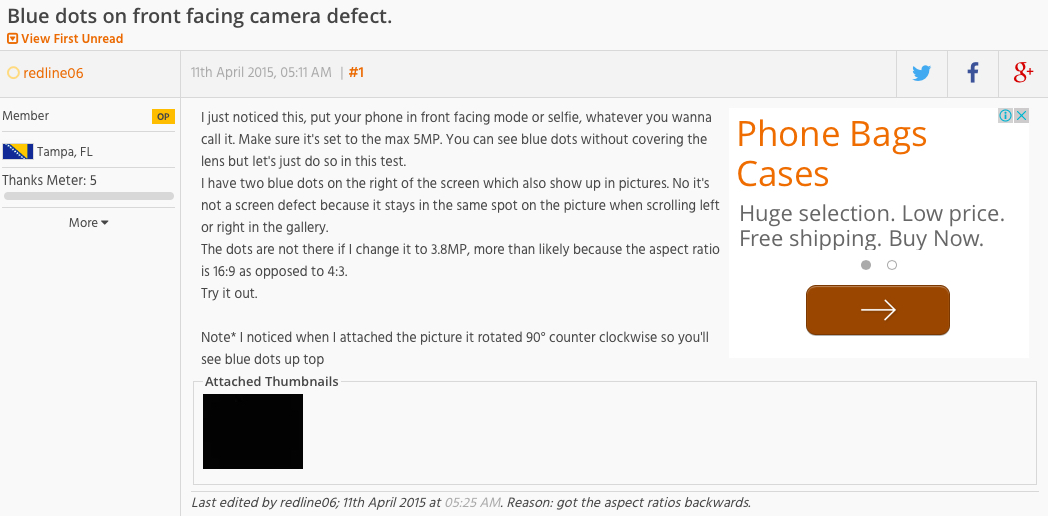Select the second ad carousel dot
This screenshot has width=1048, height=516.
(892, 265)
